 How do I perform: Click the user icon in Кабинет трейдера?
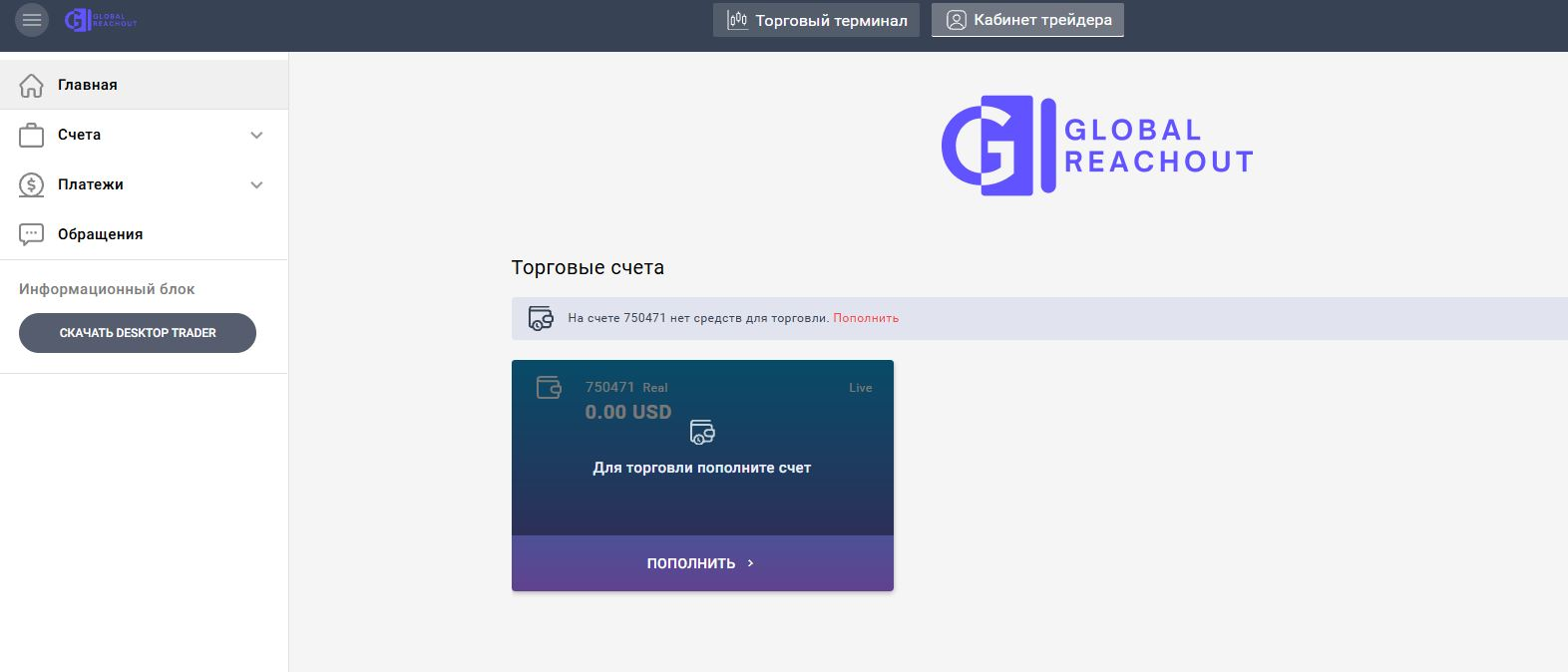point(956,20)
